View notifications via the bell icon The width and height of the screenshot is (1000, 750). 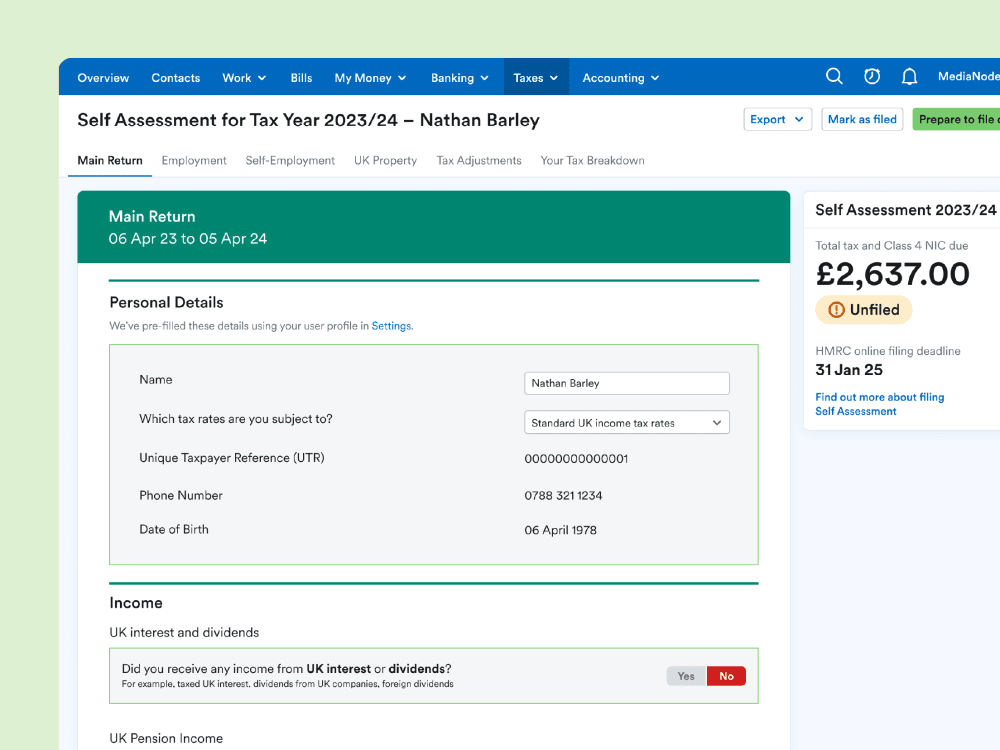[x=909, y=76]
